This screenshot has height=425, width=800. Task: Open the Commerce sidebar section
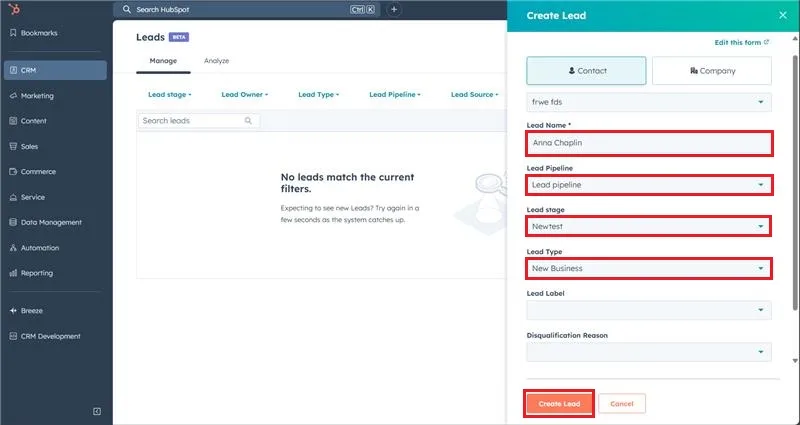[38, 171]
